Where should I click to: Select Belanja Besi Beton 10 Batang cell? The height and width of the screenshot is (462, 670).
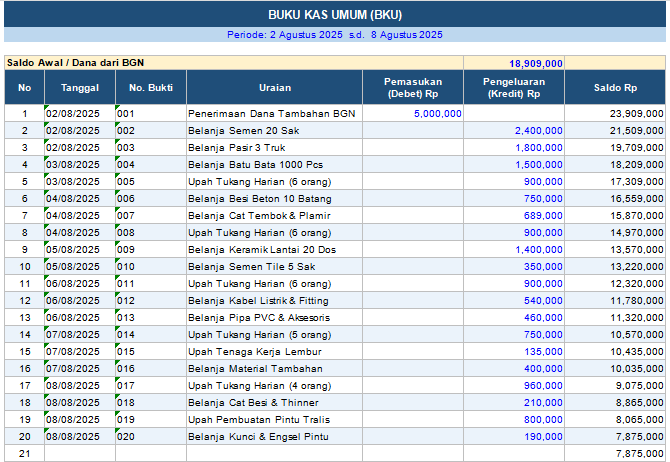pos(274,198)
